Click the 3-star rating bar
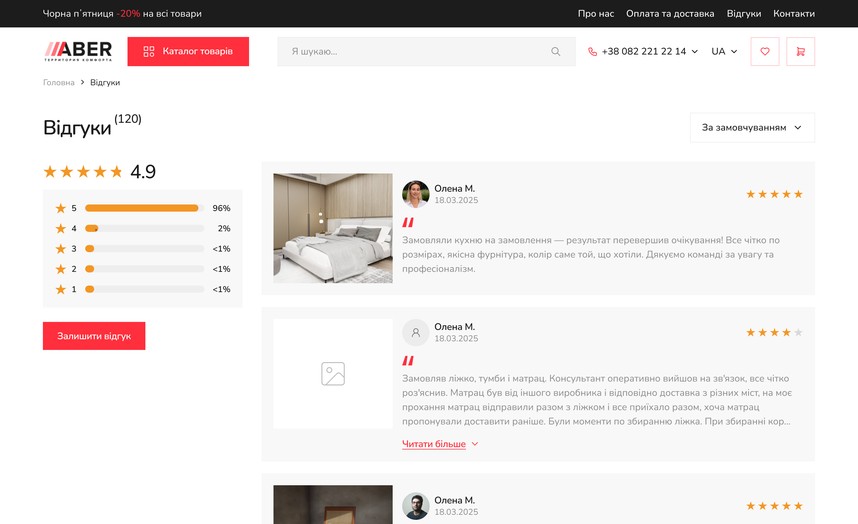Screen dimensions: 858x524 point(144,248)
